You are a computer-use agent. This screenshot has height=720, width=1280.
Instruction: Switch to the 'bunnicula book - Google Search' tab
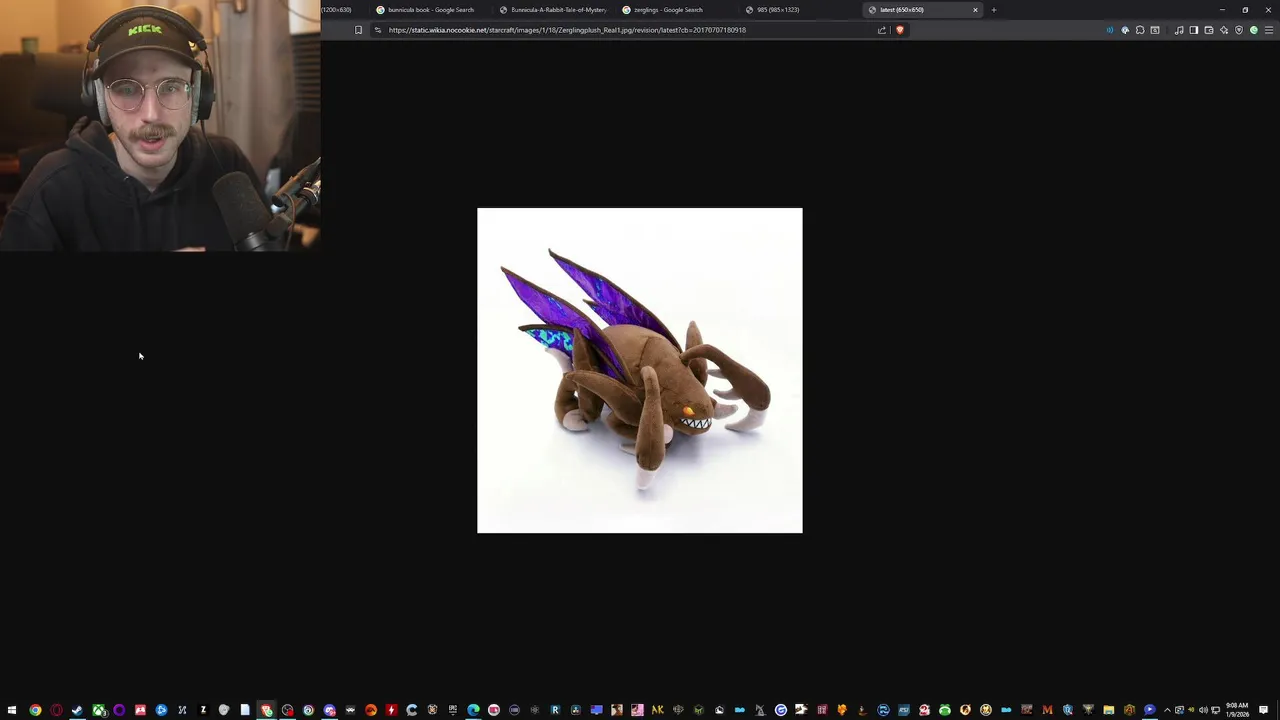pos(430,10)
